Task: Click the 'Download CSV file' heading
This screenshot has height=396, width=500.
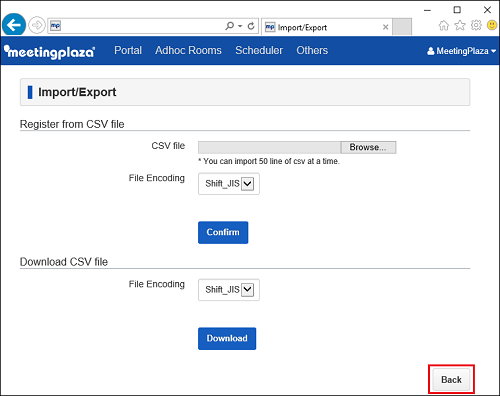Action: point(64,262)
